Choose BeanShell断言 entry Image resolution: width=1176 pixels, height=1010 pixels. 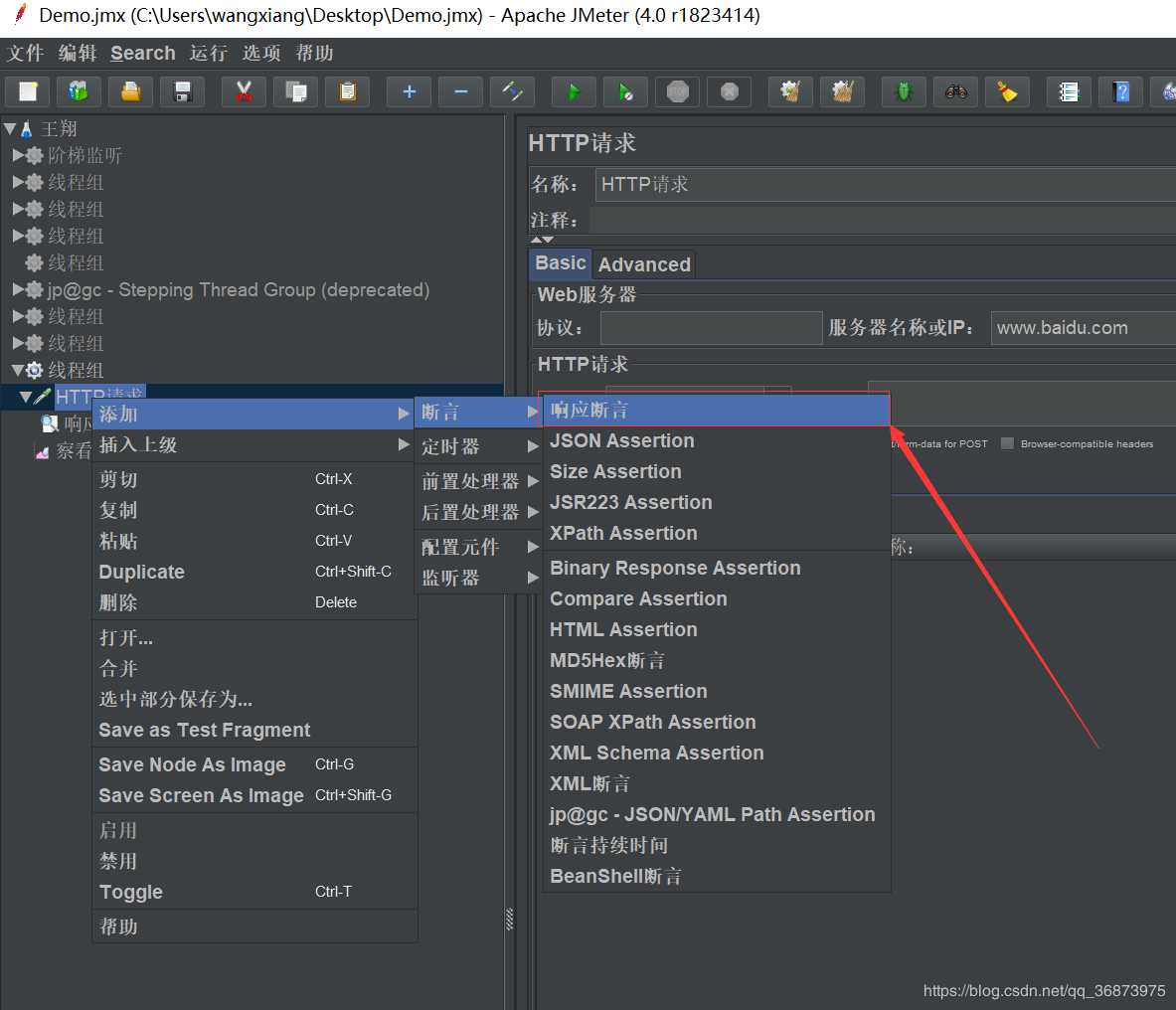pos(716,876)
